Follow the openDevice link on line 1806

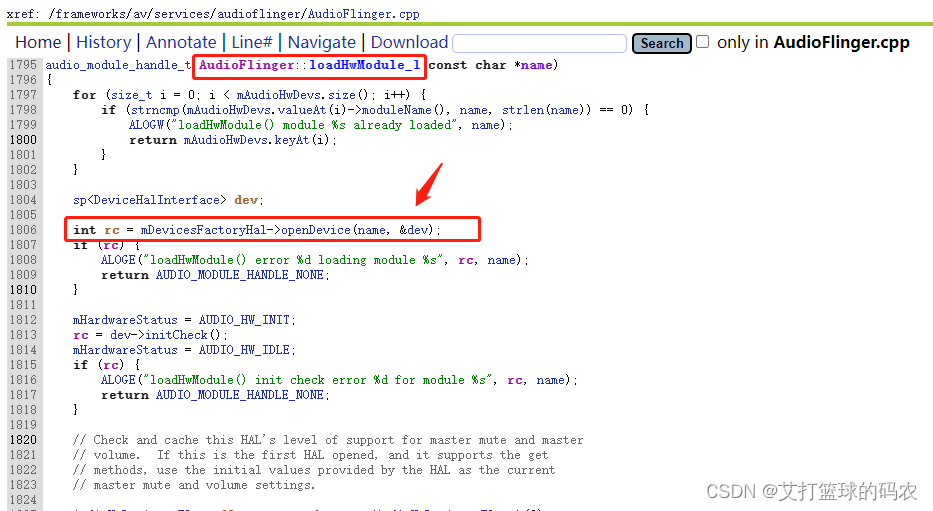(316, 230)
